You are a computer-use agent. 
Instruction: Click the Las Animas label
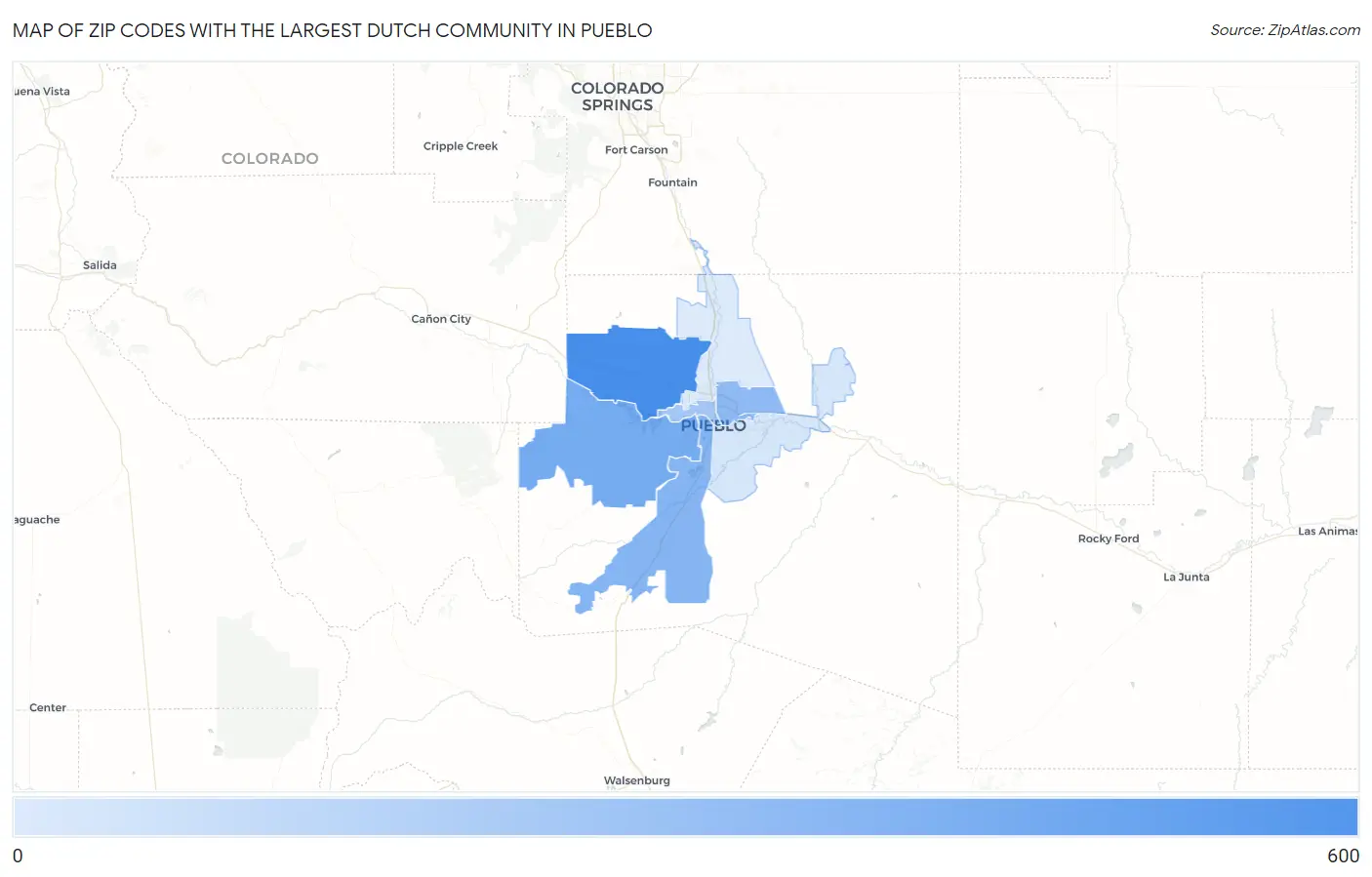click(x=1327, y=532)
